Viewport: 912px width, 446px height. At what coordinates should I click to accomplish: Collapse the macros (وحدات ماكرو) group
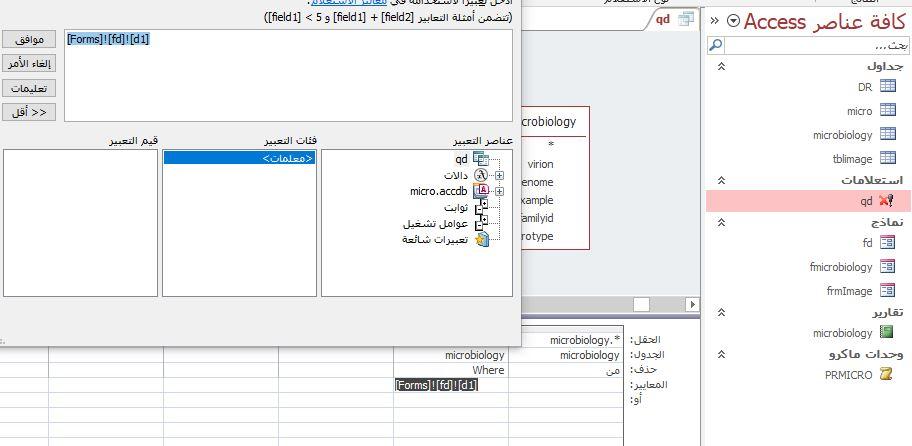tap(721, 354)
